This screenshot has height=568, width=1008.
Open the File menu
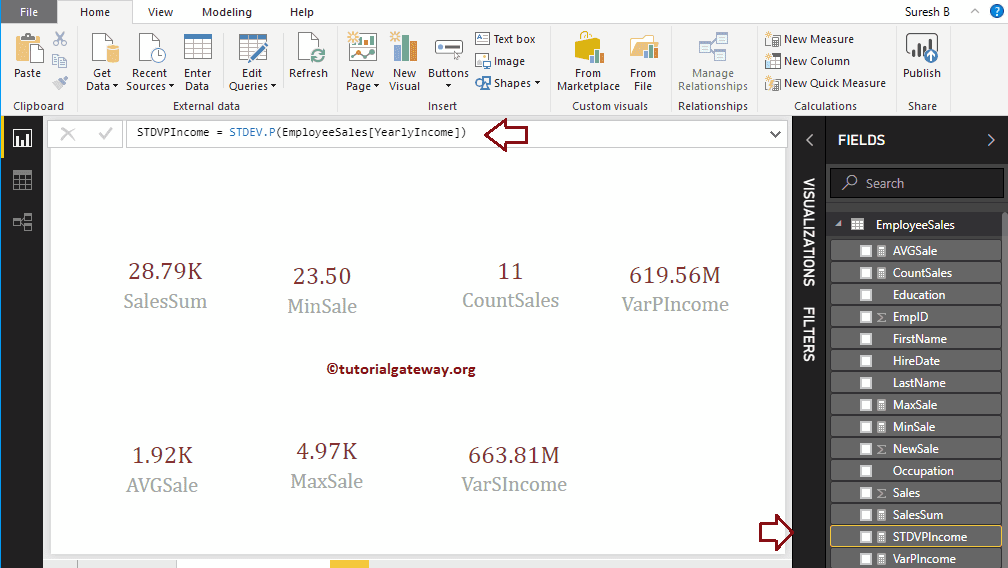tap(29, 12)
